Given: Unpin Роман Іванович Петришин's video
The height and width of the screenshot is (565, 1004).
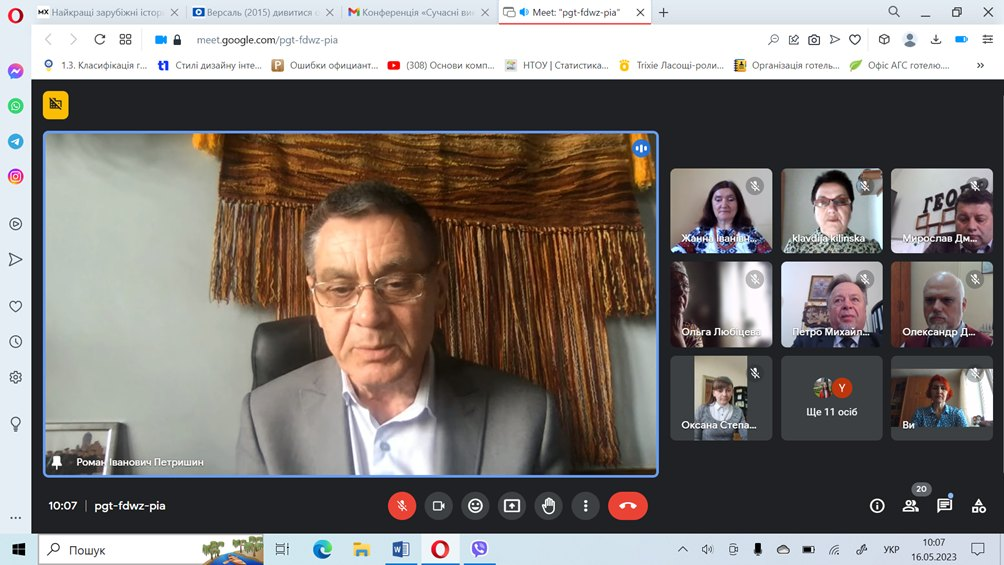Looking at the screenshot, I should (57, 462).
